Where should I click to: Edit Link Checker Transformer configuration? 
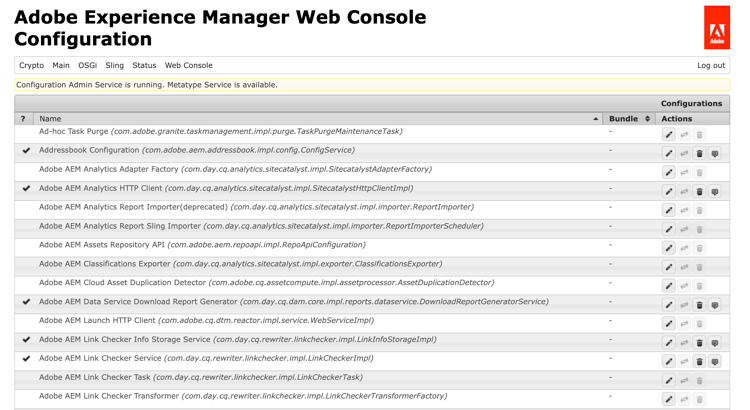click(x=669, y=399)
